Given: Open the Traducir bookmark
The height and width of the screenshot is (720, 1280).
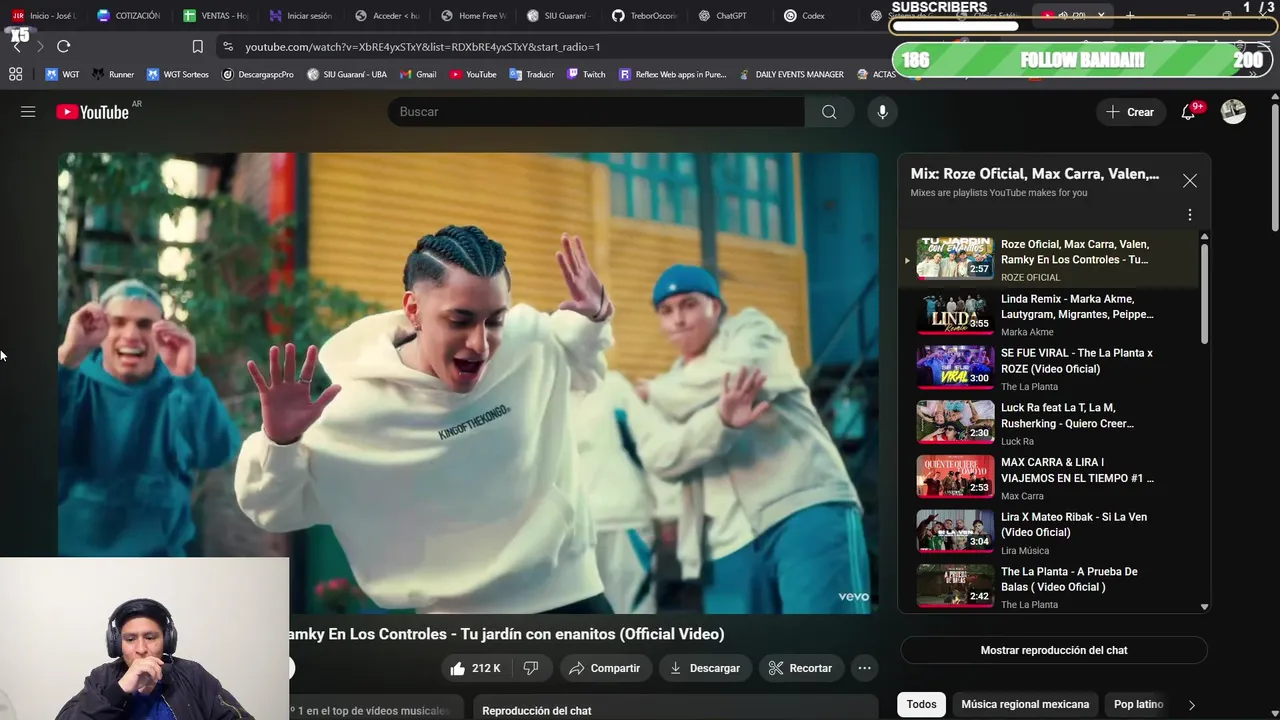Looking at the screenshot, I should [531, 74].
